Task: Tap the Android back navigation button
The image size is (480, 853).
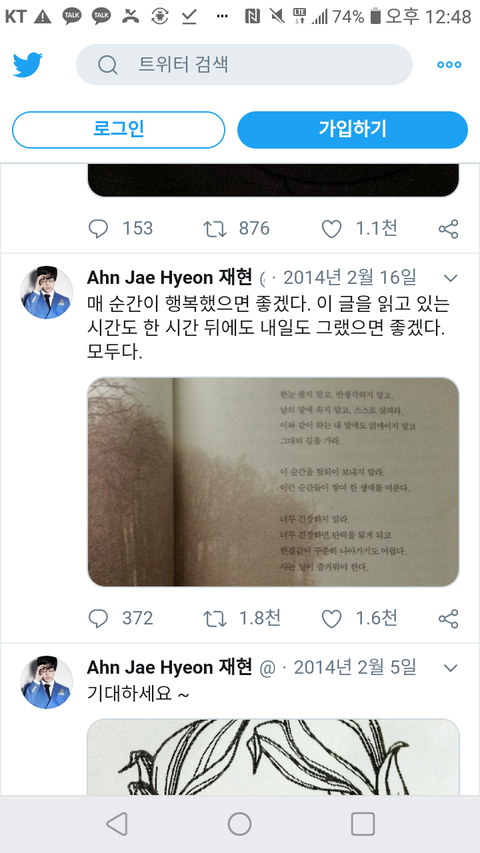Action: click(x=116, y=824)
